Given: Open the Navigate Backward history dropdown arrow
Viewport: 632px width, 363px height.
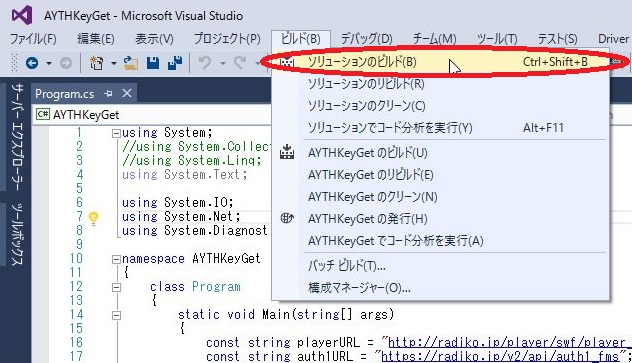Looking at the screenshot, I should click(49, 63).
